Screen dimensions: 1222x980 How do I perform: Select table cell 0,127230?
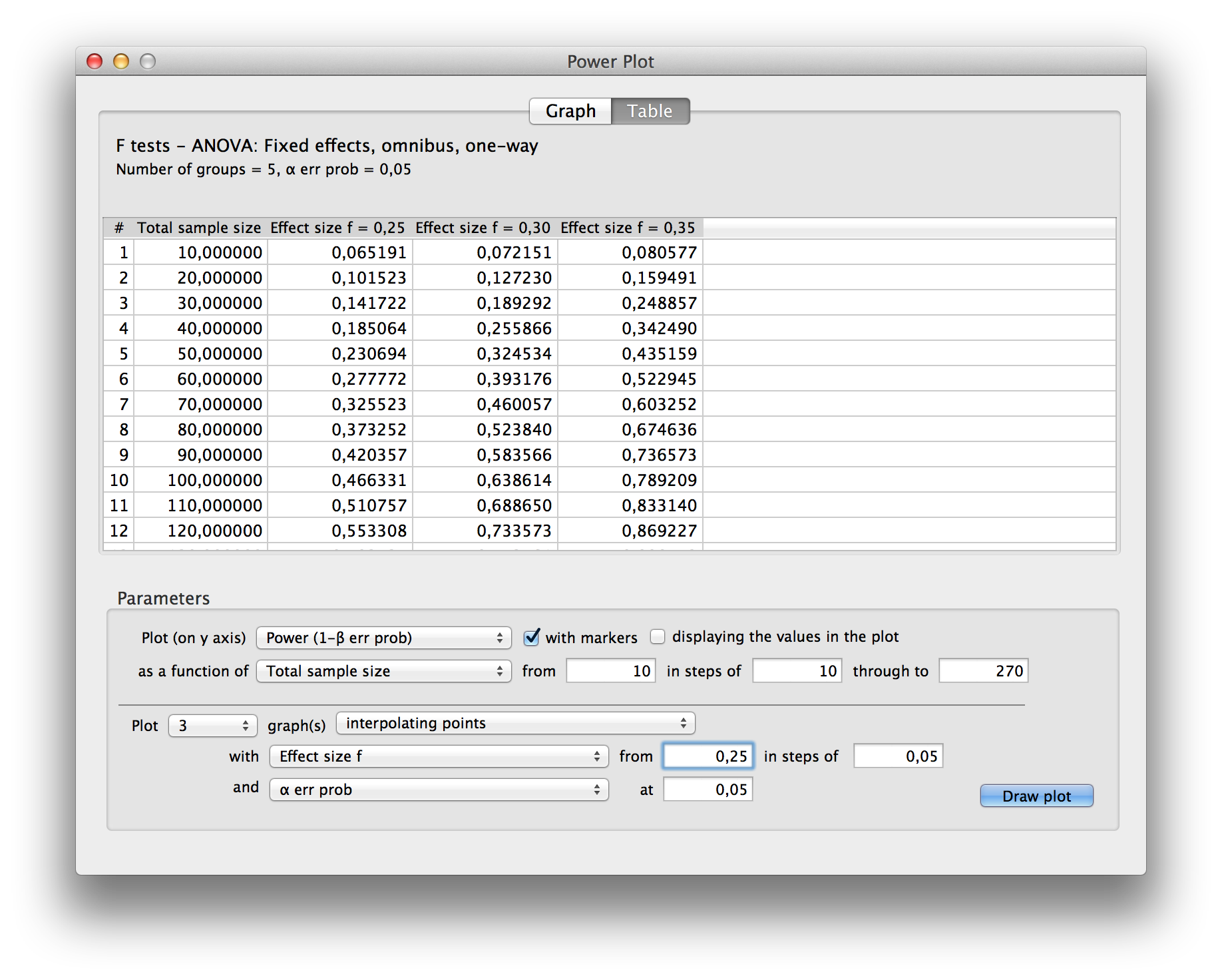[x=485, y=278]
